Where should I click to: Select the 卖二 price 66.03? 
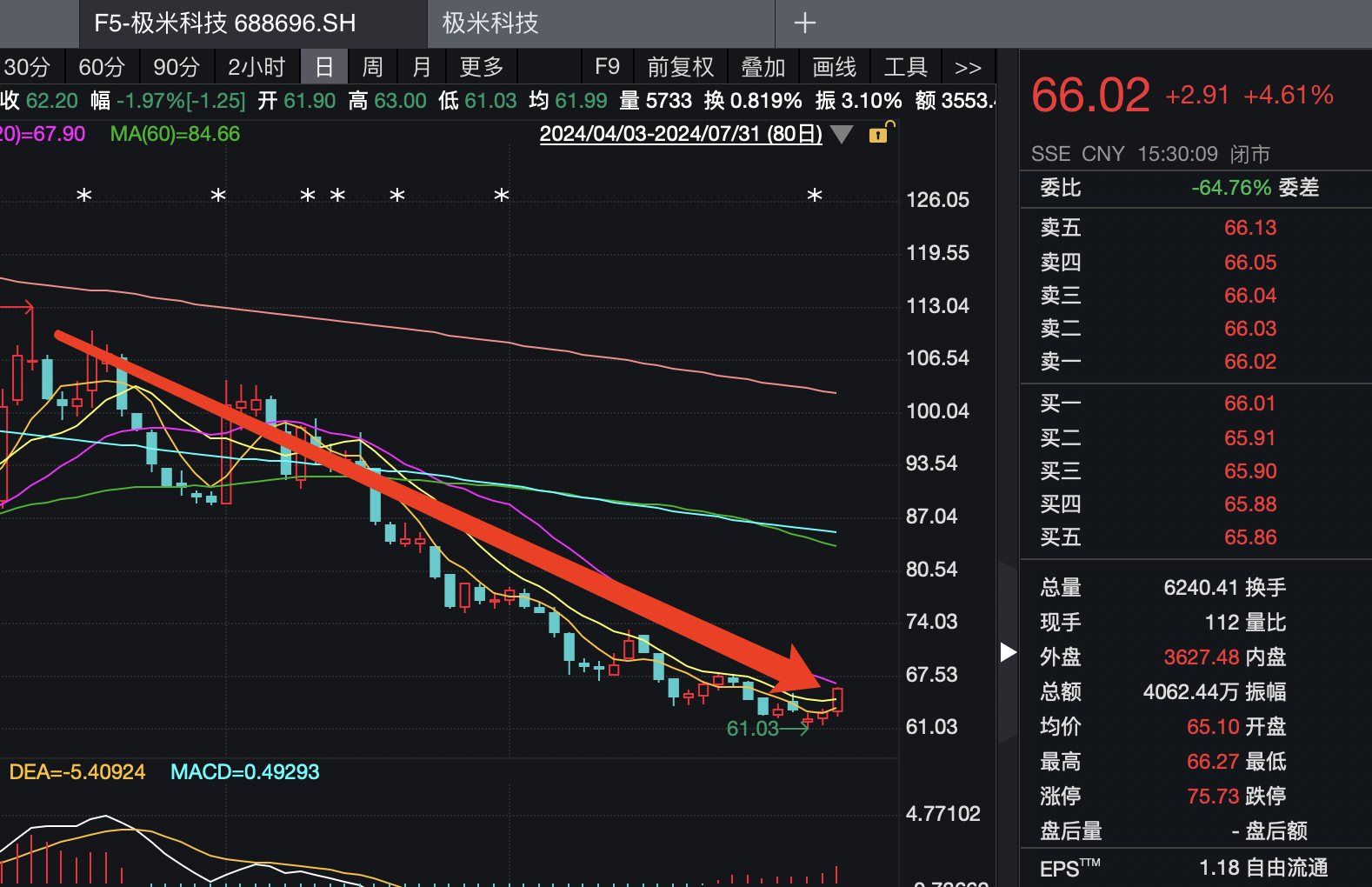point(1250,329)
